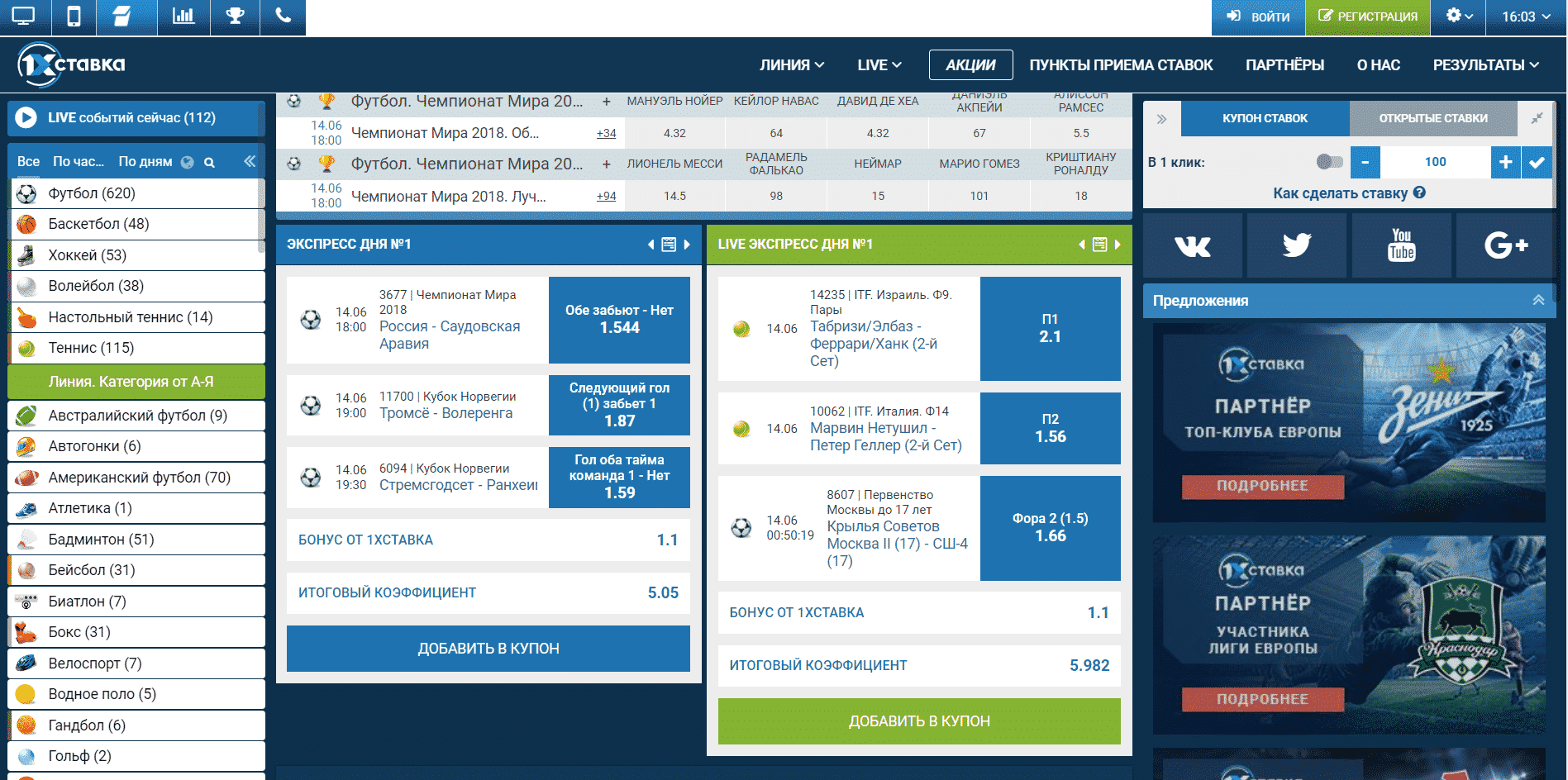Select П1 2.1 live bet
This screenshot has height=780, width=1568.
1050,329
